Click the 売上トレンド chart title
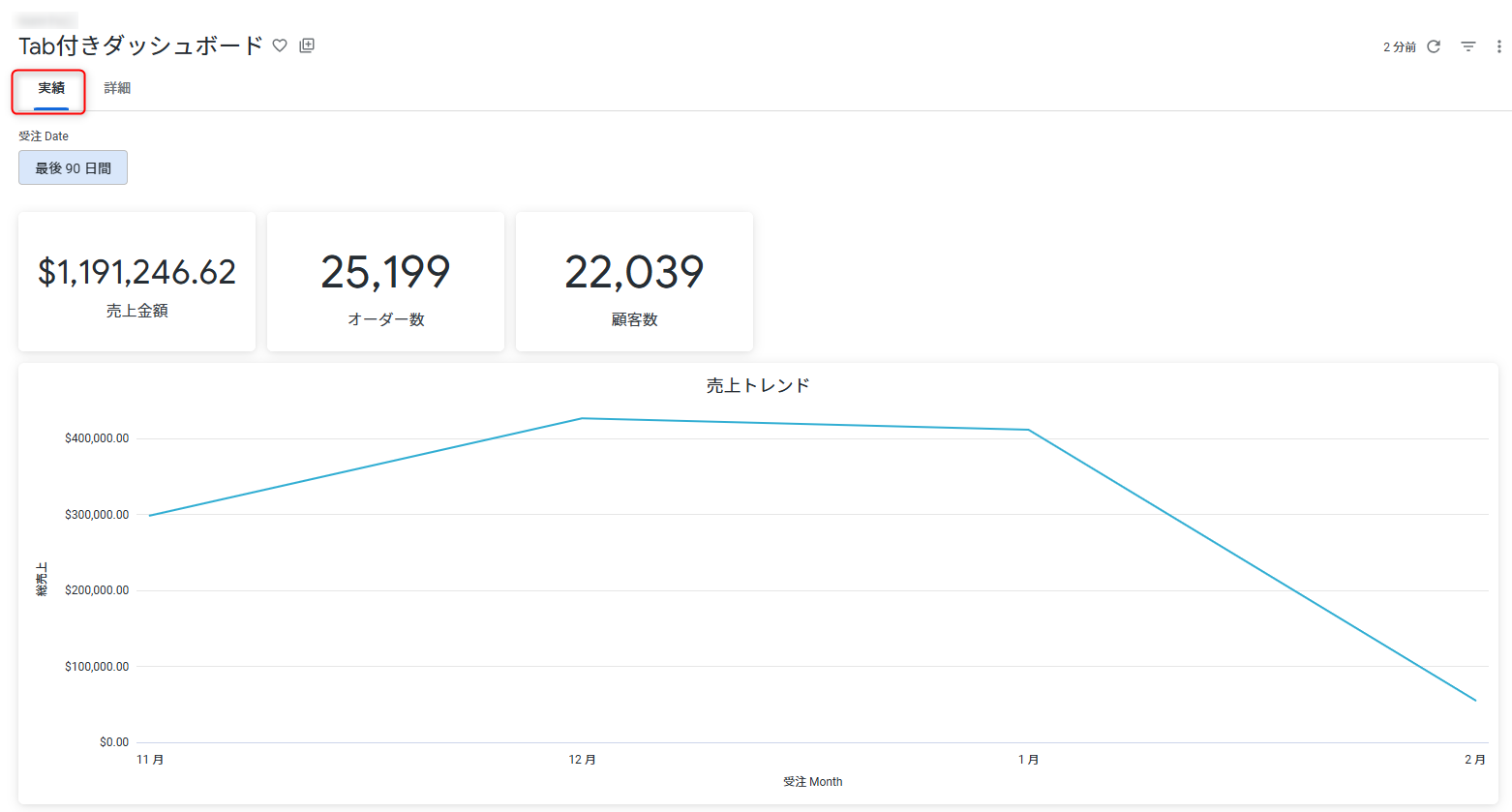 click(x=756, y=384)
